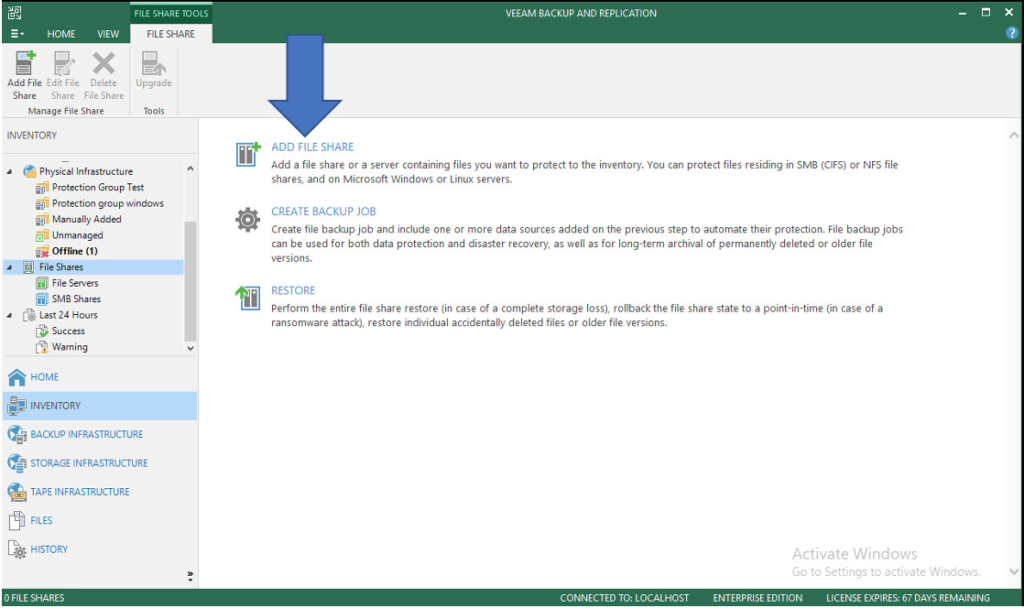Select the Manually Added tree label
Viewport: 1024px width, 608px height.
point(87,219)
